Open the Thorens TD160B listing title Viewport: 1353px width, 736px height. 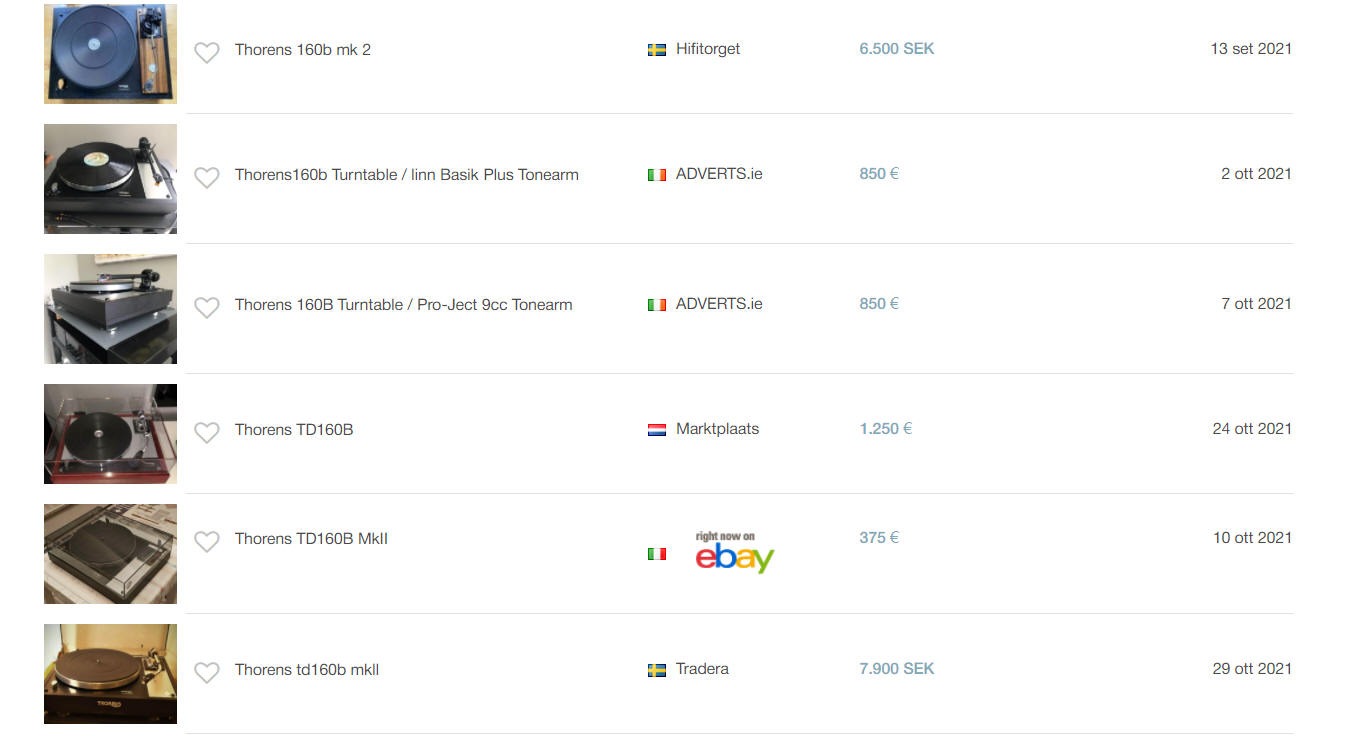pyautogui.click(x=294, y=430)
